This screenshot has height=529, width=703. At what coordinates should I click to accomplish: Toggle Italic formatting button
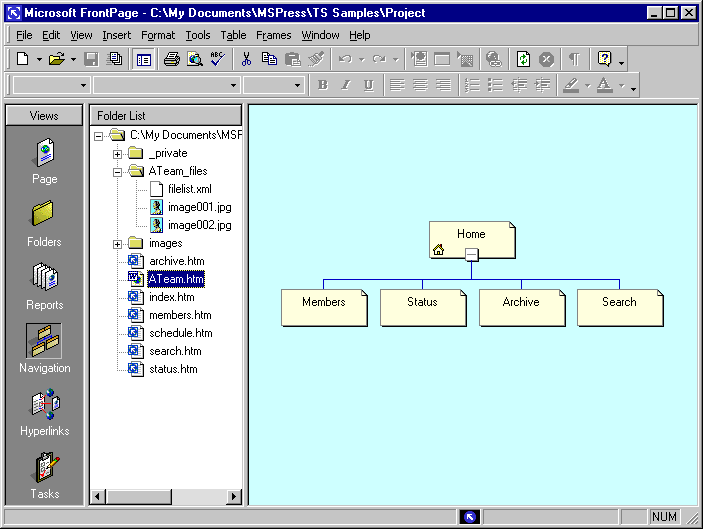346,85
